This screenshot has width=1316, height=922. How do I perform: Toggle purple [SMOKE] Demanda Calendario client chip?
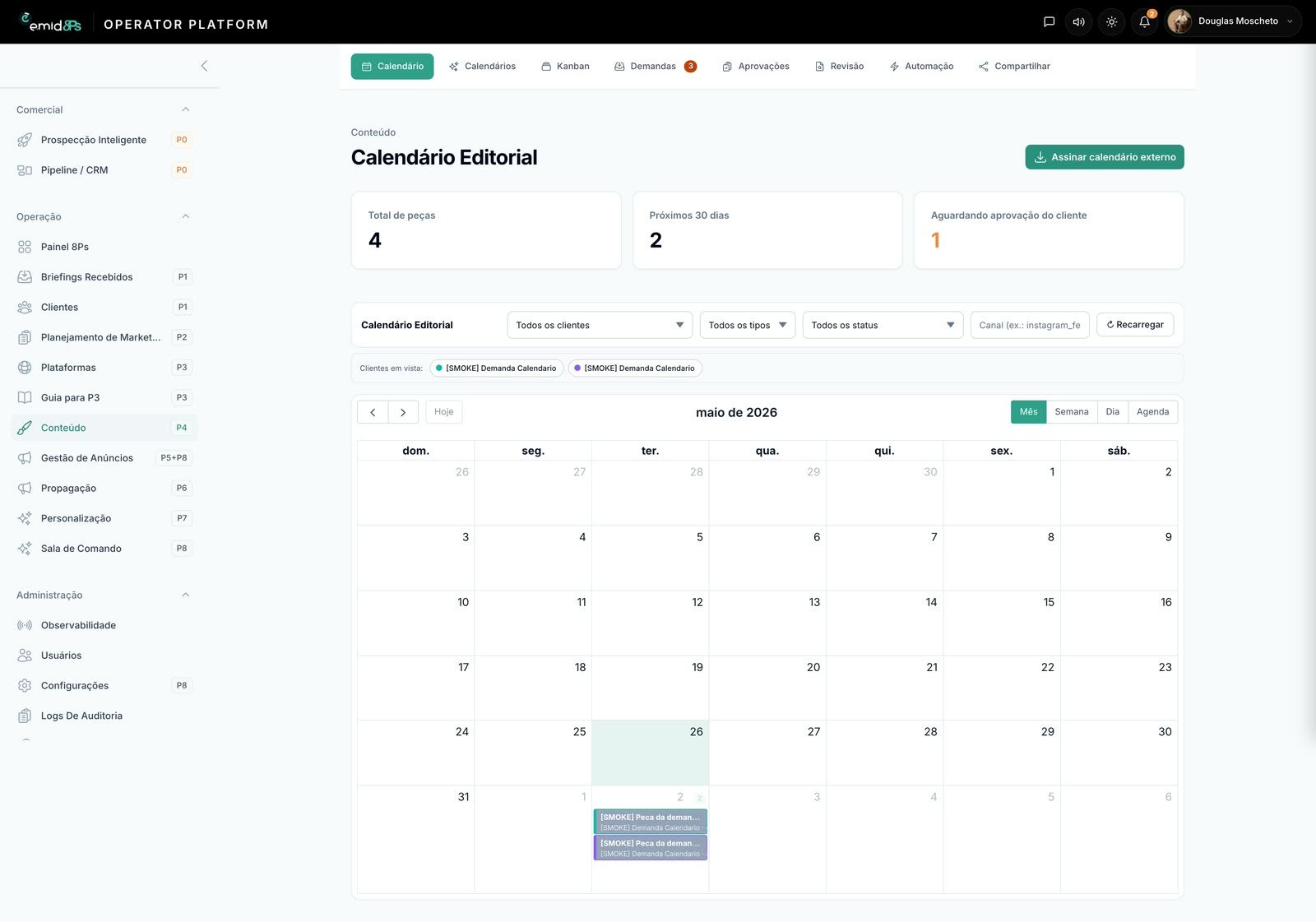(x=635, y=368)
